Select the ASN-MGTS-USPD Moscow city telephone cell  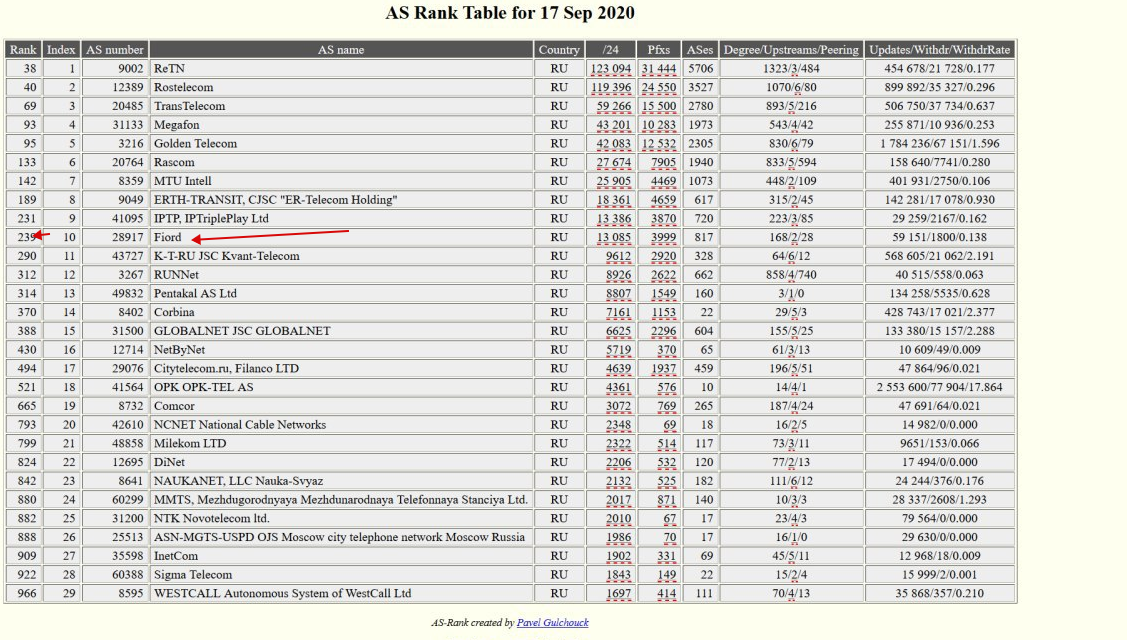[x=341, y=536]
